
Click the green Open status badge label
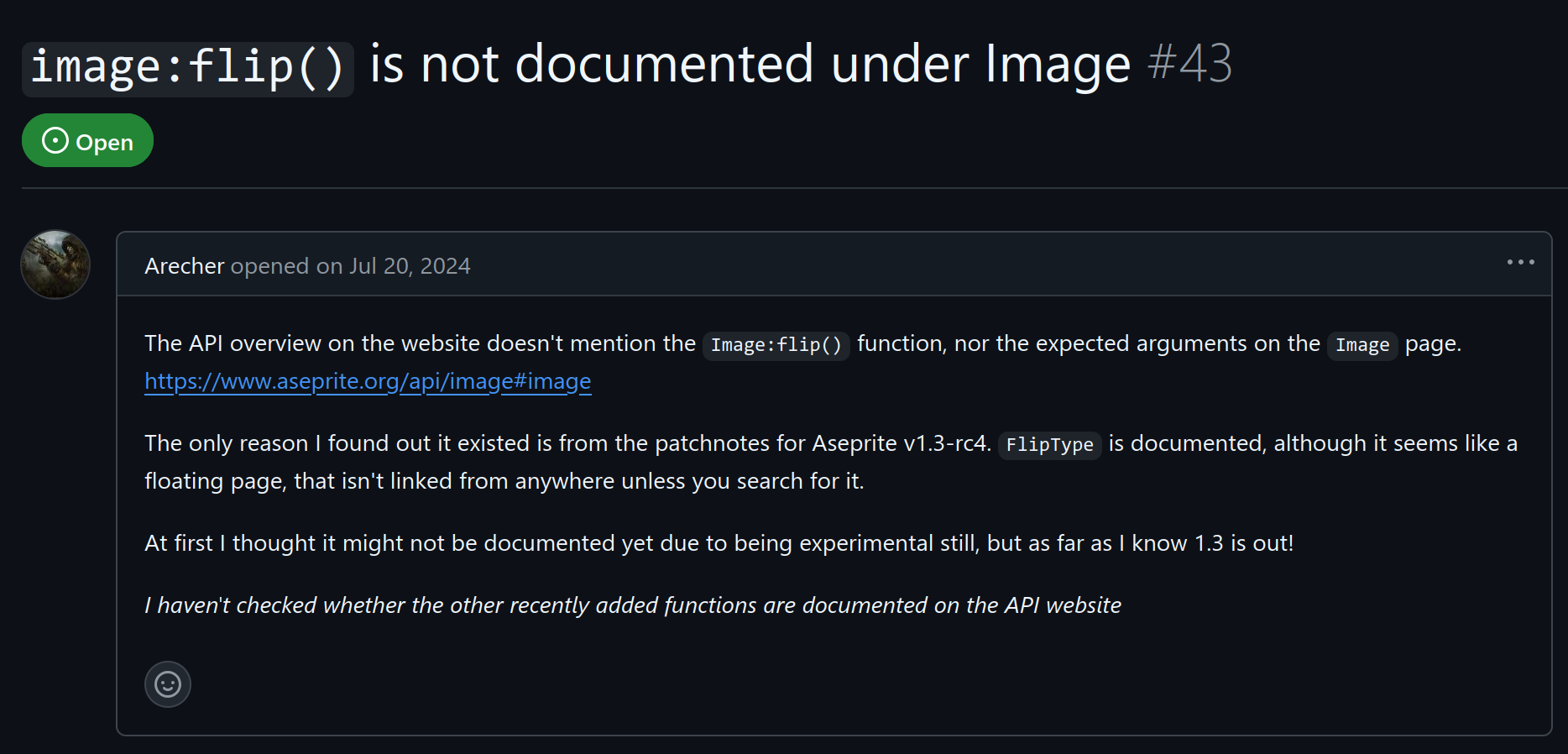tap(104, 142)
